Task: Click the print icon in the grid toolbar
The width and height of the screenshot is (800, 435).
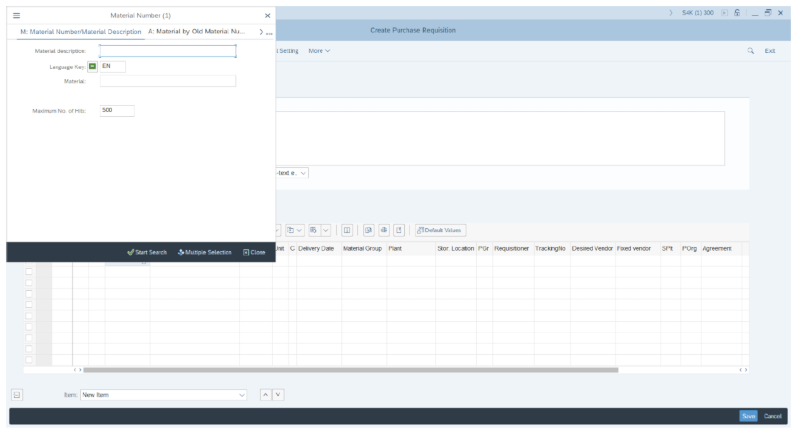Action: 383,230
